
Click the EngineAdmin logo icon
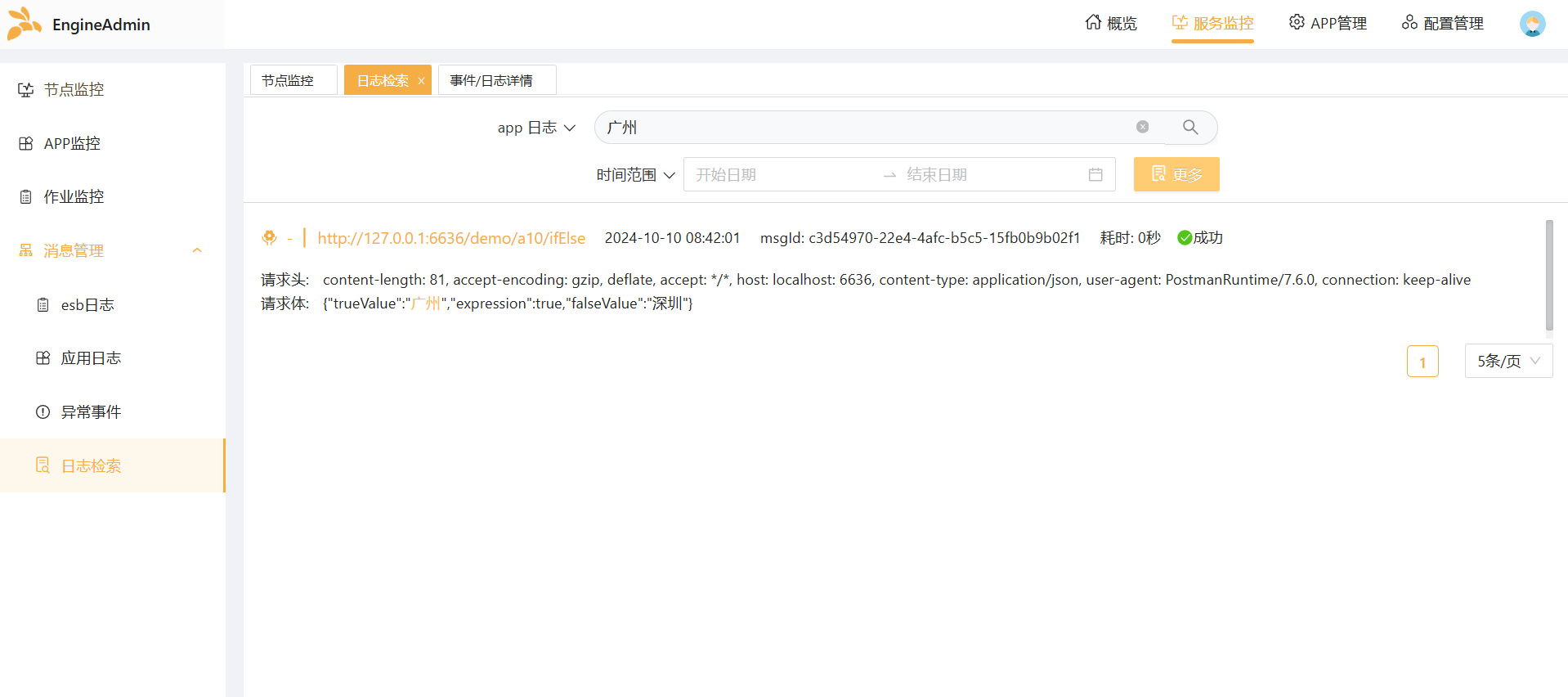point(25,24)
